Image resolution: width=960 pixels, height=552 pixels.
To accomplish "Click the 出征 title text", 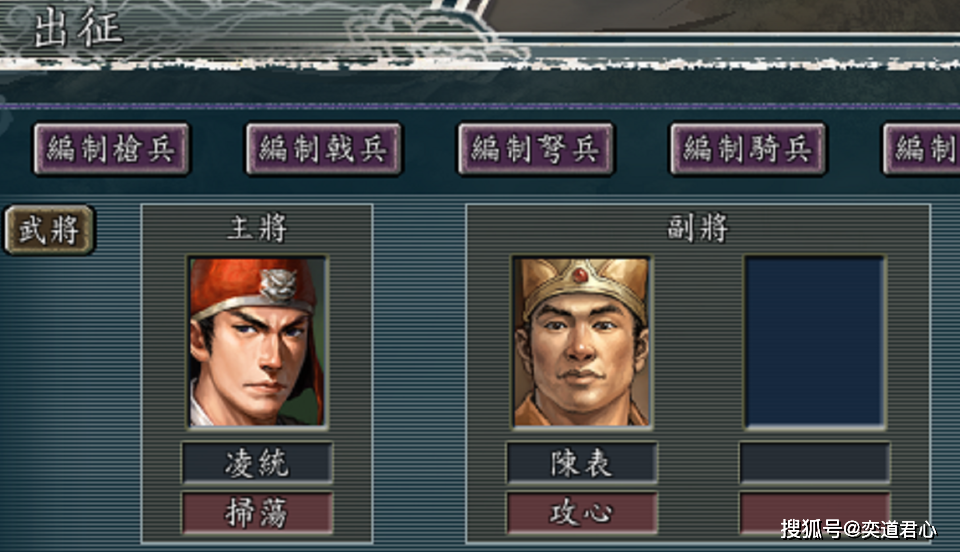I will click(78, 28).
